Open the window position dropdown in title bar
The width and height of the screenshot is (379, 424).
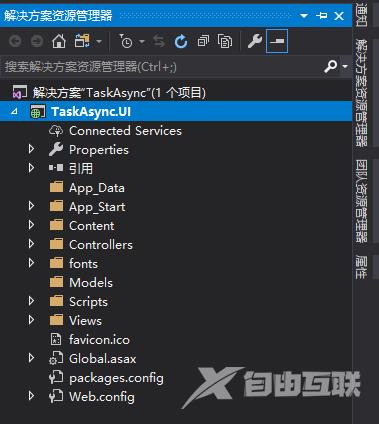[x=304, y=16]
